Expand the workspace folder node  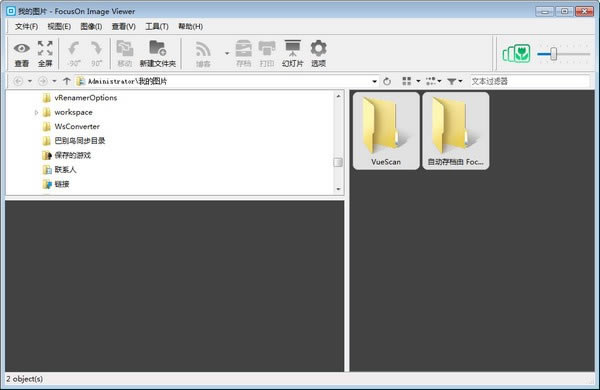(36, 113)
